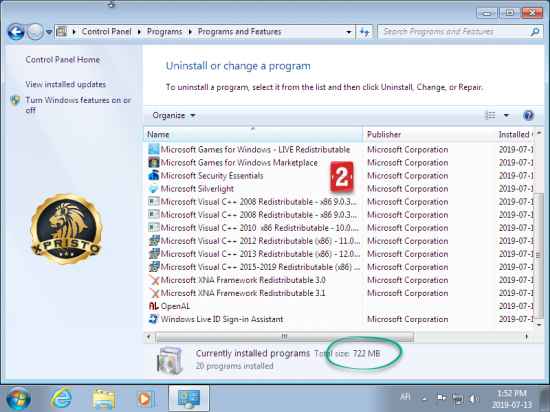Click the Control Panel breadcrumb item
This screenshot has width=550, height=412.
pyautogui.click(x=106, y=32)
